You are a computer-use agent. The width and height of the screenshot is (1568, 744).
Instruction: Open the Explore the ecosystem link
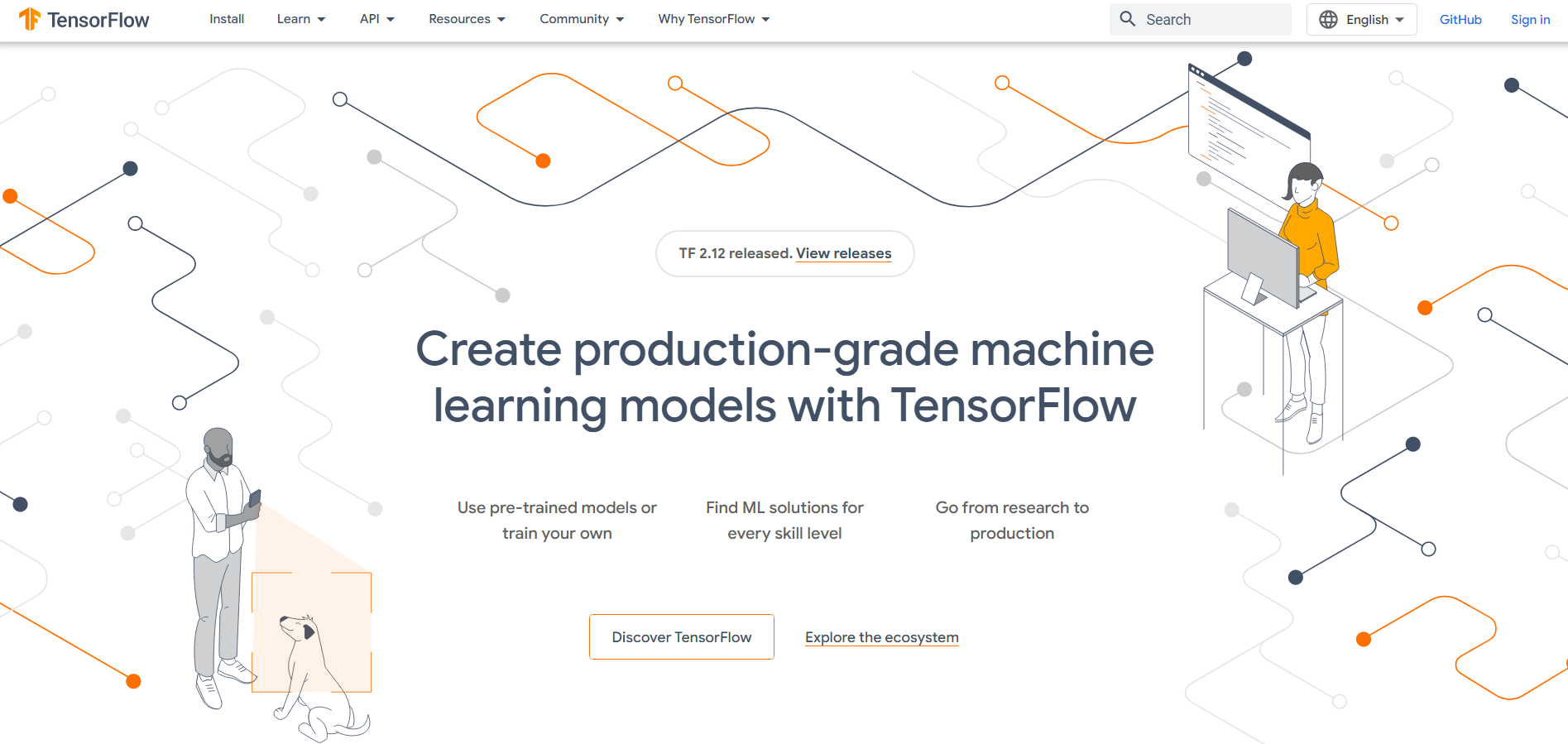point(882,637)
